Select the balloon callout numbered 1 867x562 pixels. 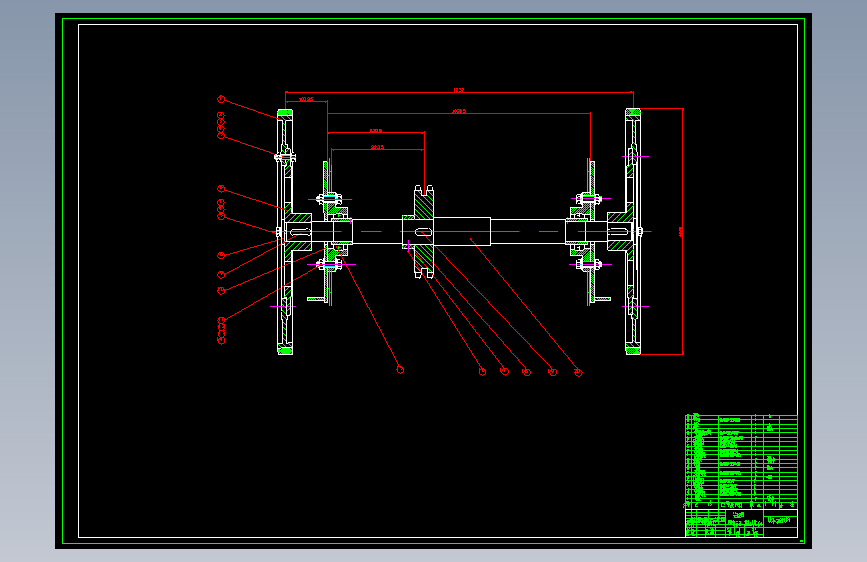tap(221, 100)
